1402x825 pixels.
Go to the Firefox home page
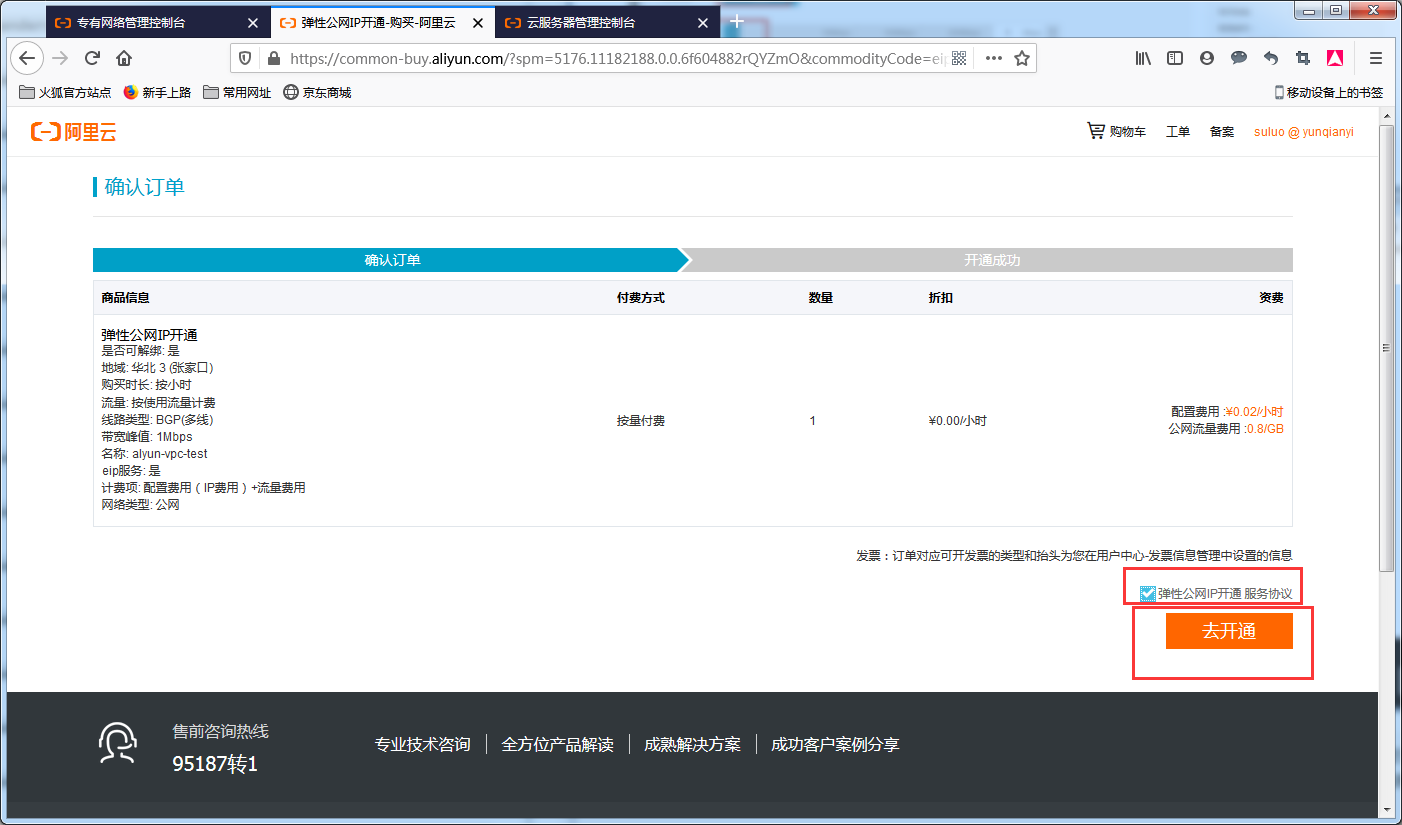pos(124,58)
